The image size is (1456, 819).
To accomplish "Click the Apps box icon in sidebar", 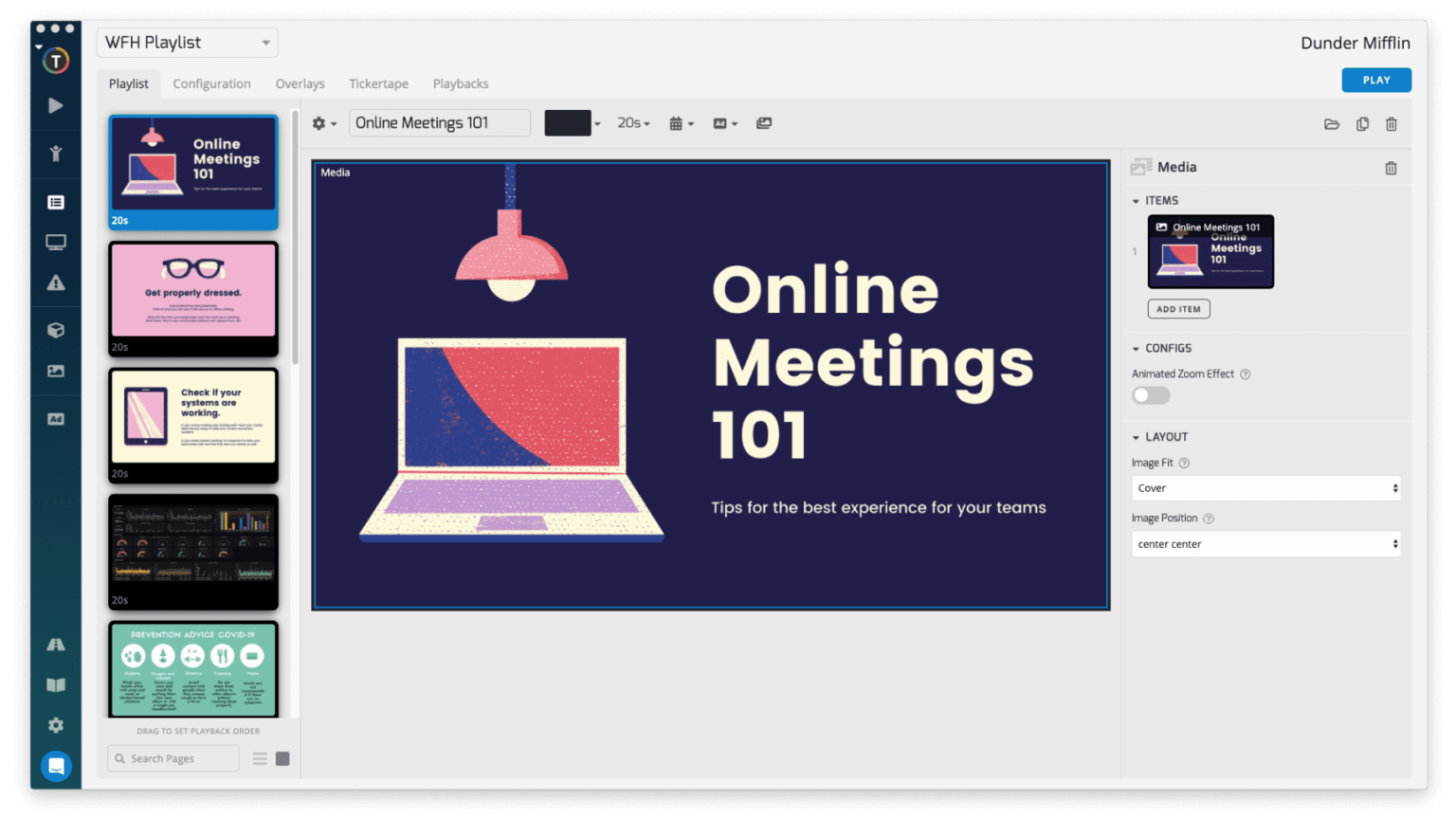I will (x=56, y=330).
